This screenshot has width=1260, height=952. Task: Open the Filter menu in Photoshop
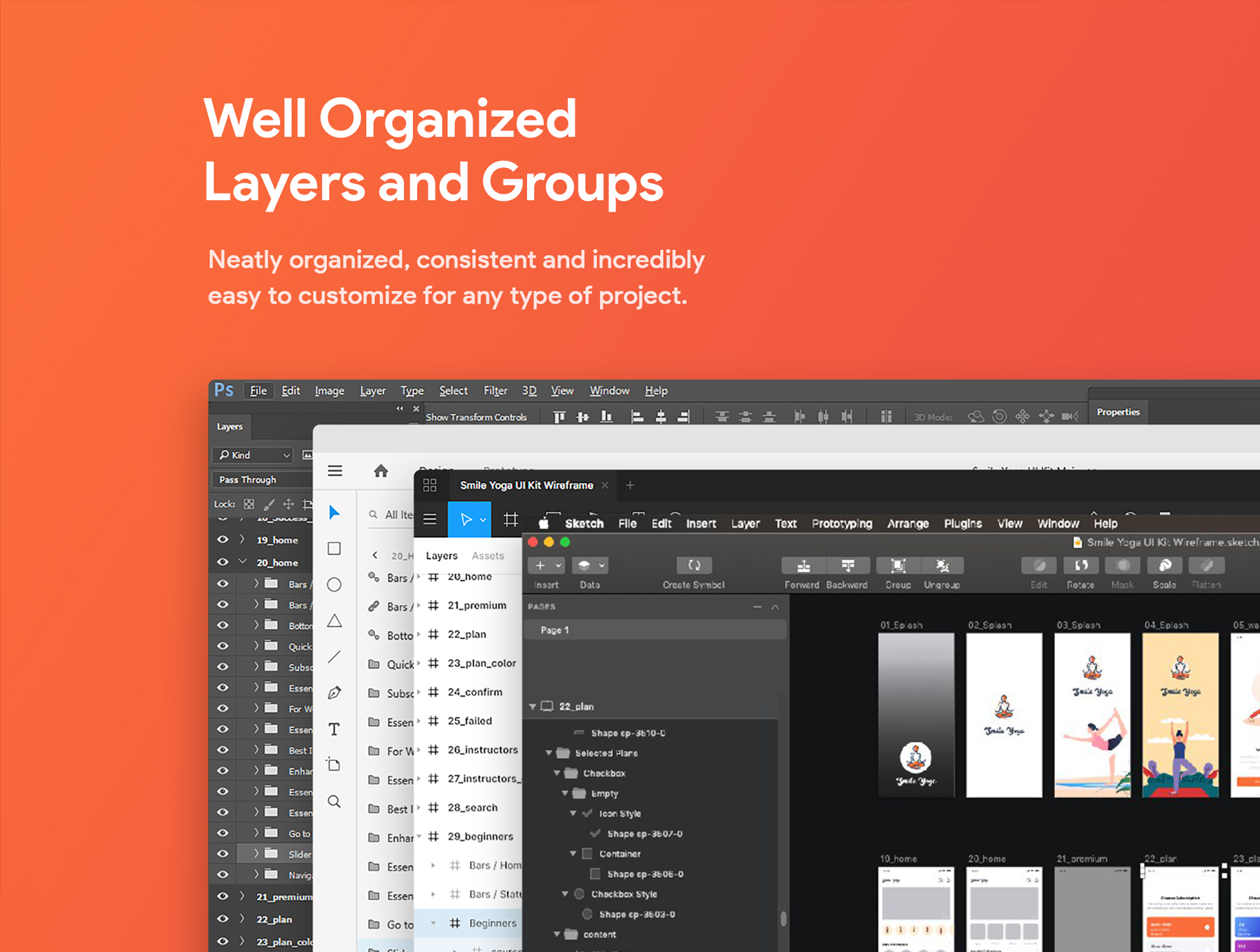click(x=495, y=391)
